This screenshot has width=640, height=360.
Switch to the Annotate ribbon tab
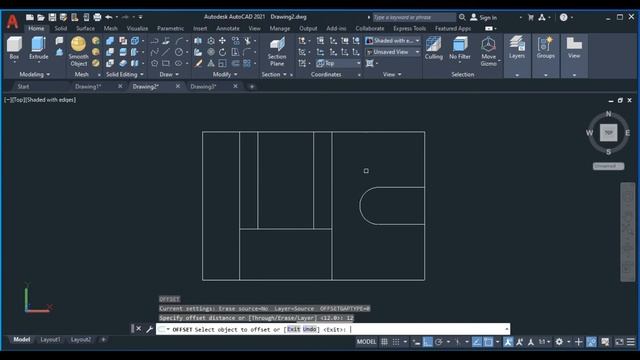228,28
